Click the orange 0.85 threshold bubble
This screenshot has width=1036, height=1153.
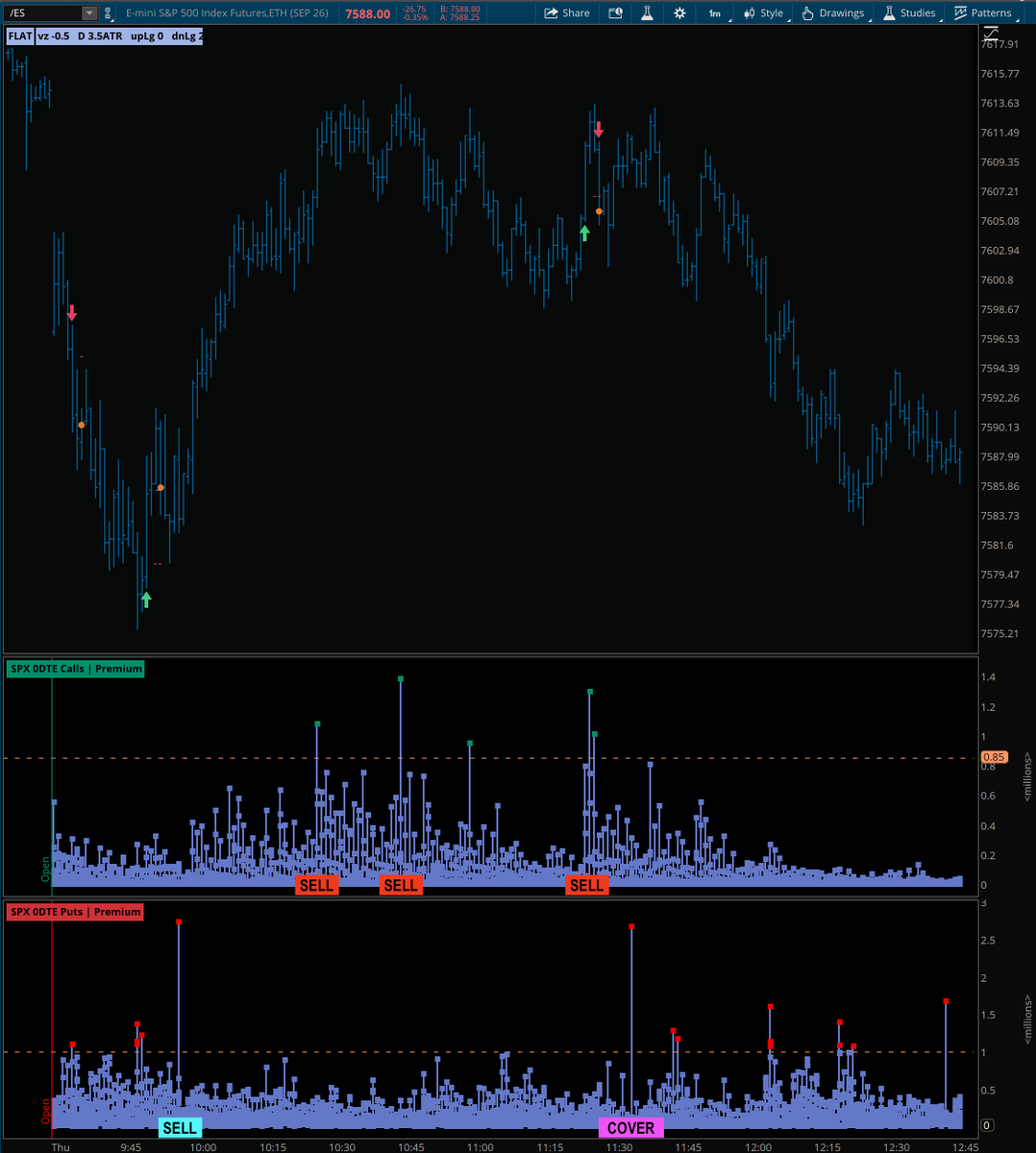[x=994, y=757]
